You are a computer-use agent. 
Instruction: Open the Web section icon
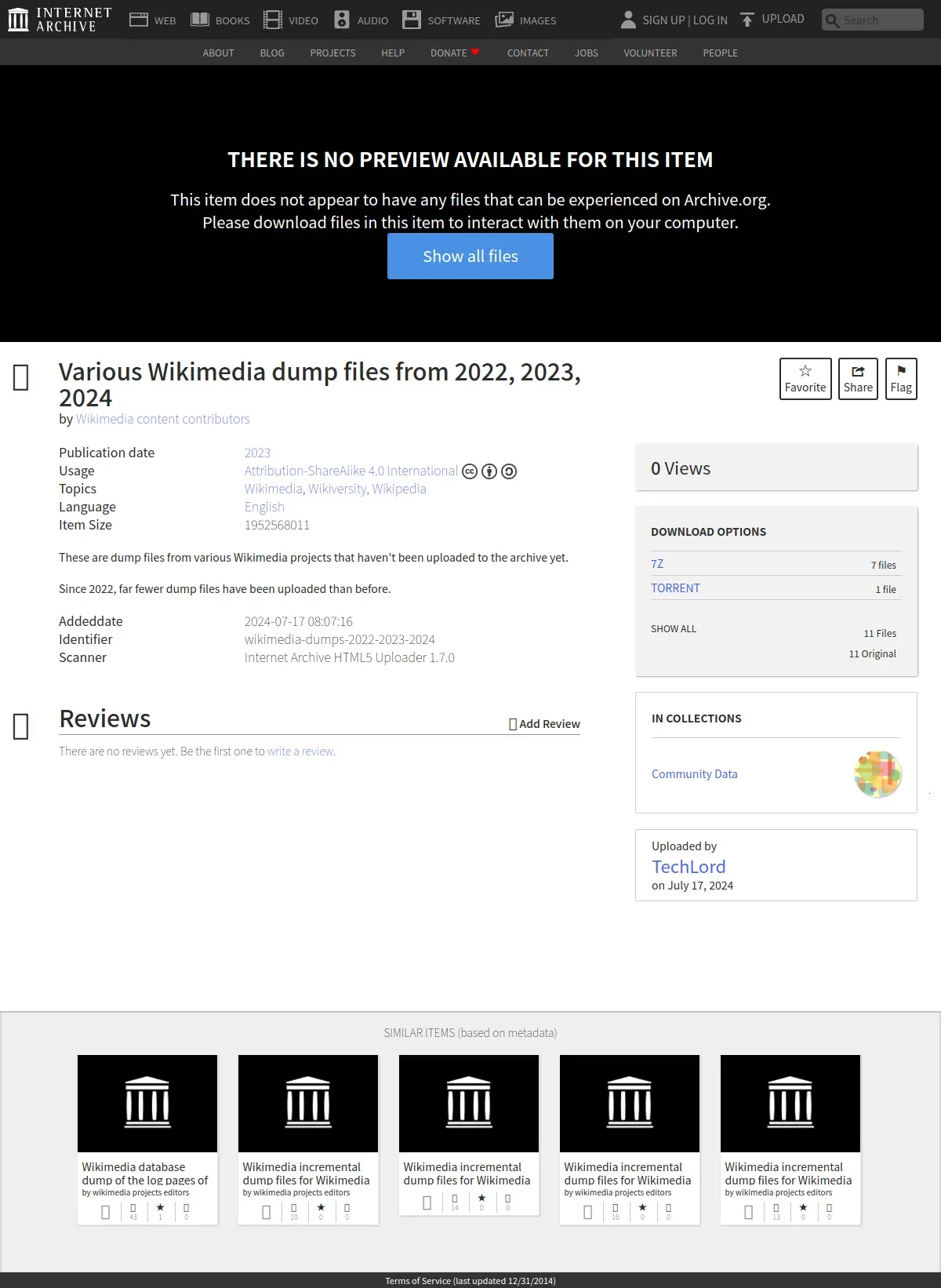139,20
